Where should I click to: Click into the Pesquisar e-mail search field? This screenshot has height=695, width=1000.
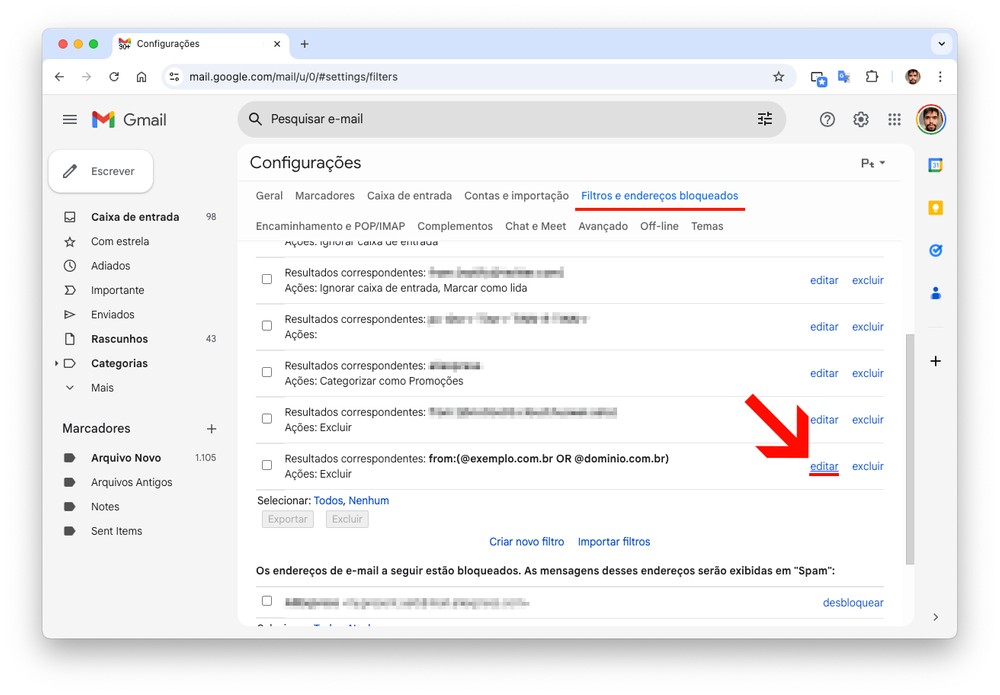pos(500,119)
